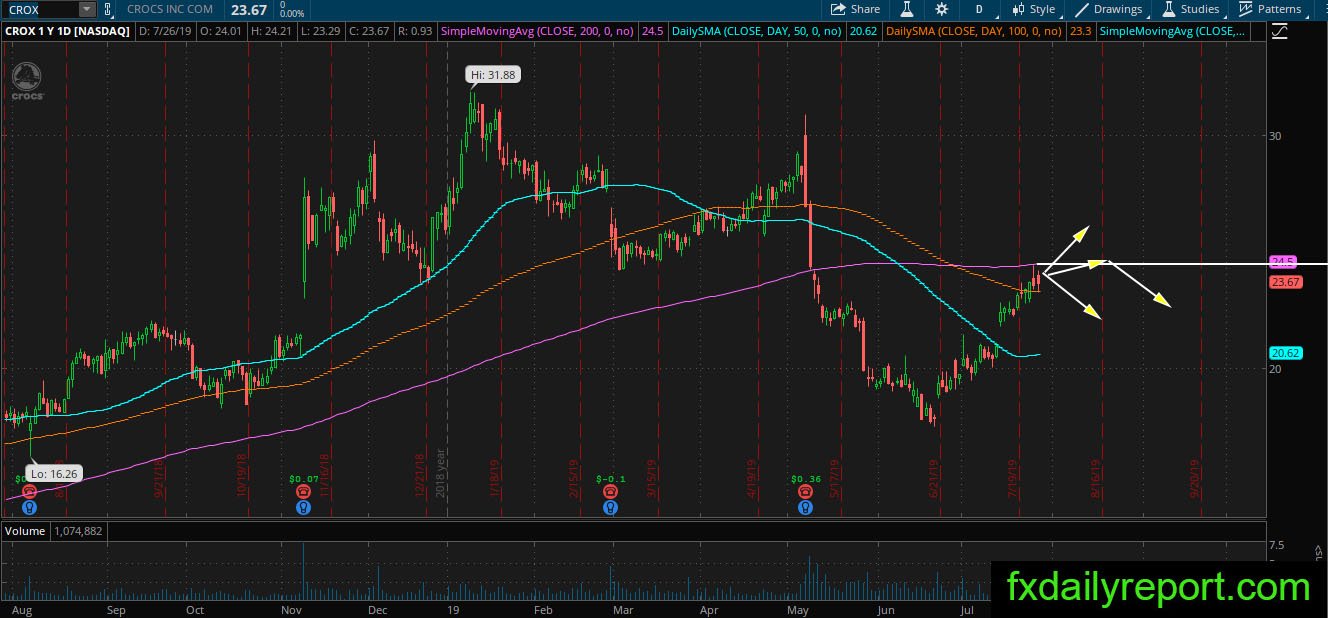Select the truncated SimpleMovingAvg (CLOSE,... label
Viewport: 1328px width, 618px height.
[1172, 32]
